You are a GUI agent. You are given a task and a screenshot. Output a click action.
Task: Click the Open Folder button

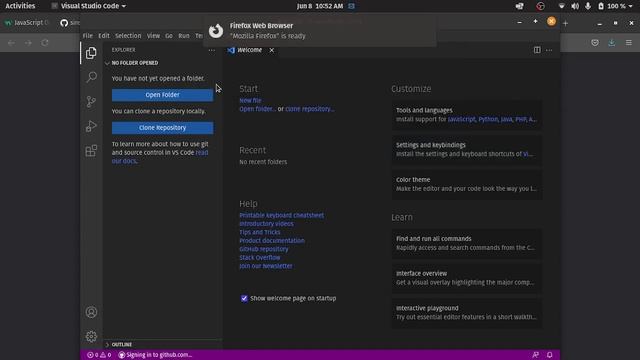162,95
